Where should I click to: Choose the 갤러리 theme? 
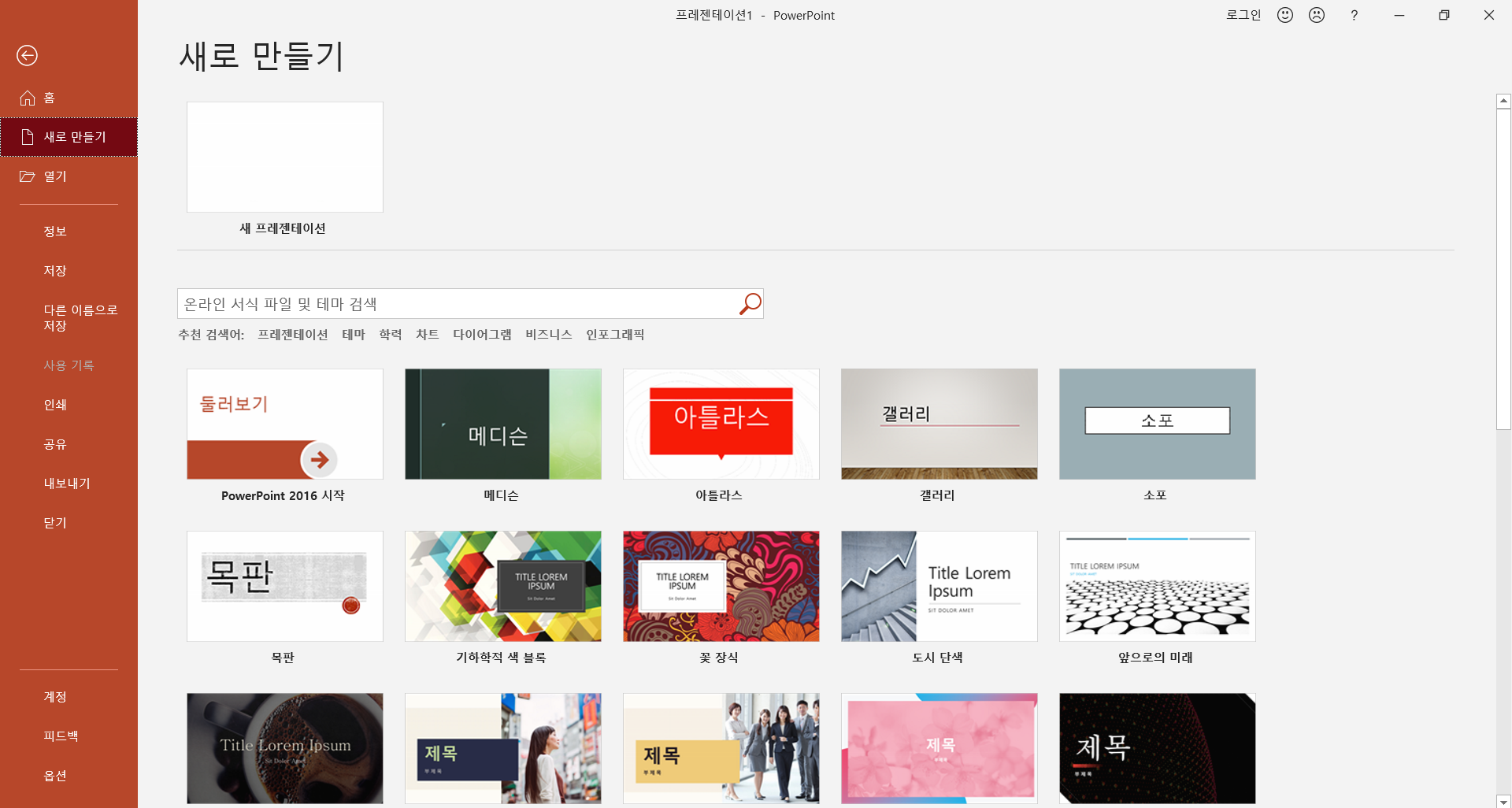tap(939, 424)
